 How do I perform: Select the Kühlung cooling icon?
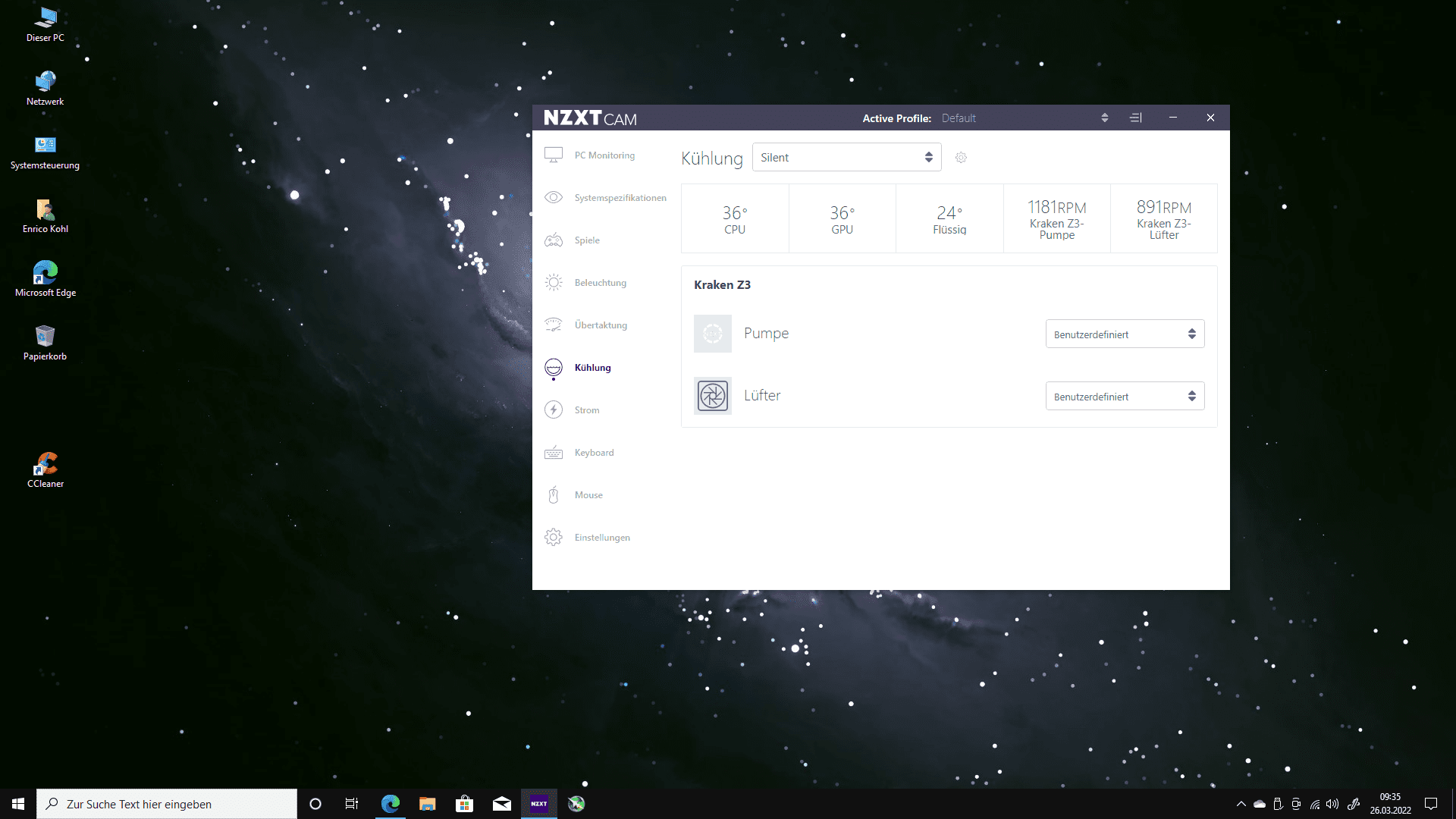click(554, 368)
